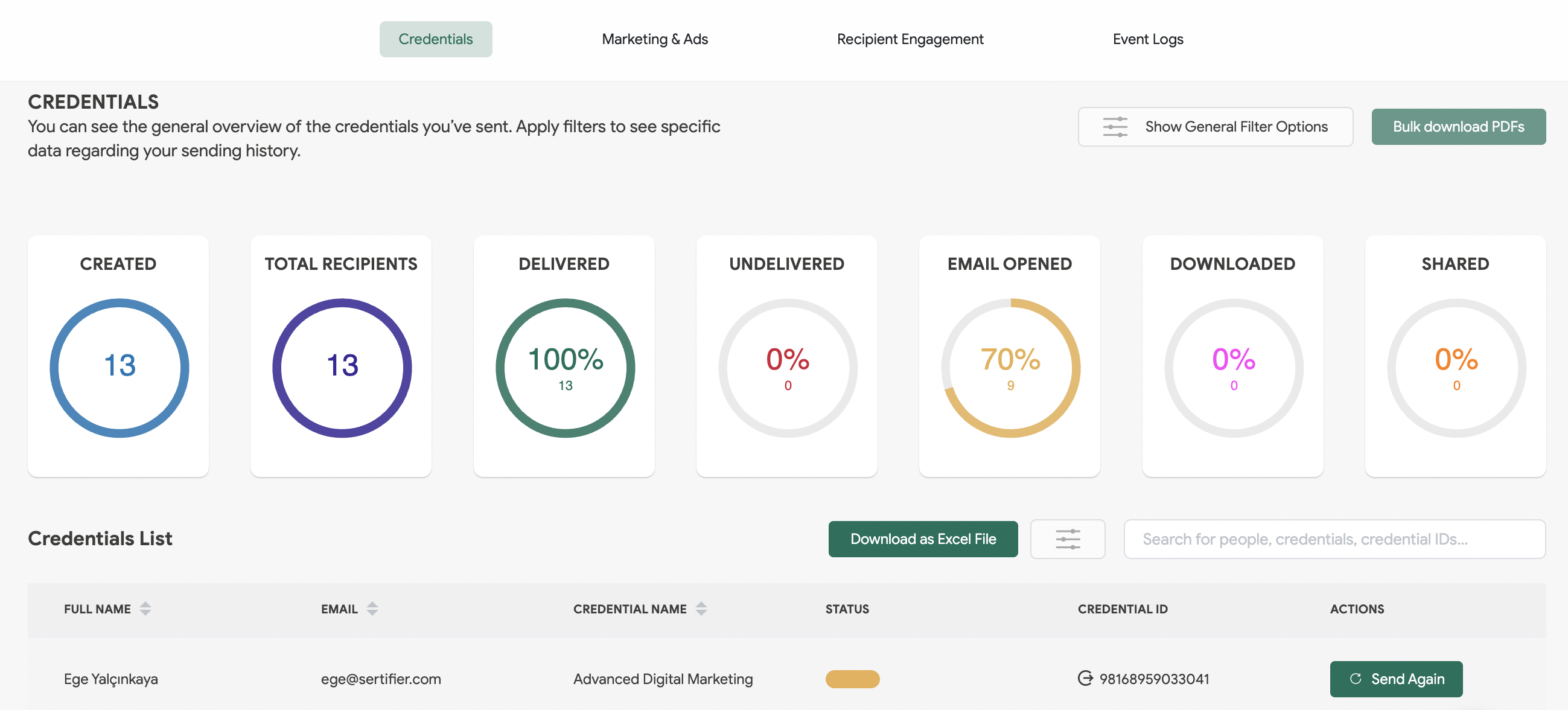Select the Delivered 100% progress ring
This screenshot has height=710, width=1568.
tap(565, 367)
